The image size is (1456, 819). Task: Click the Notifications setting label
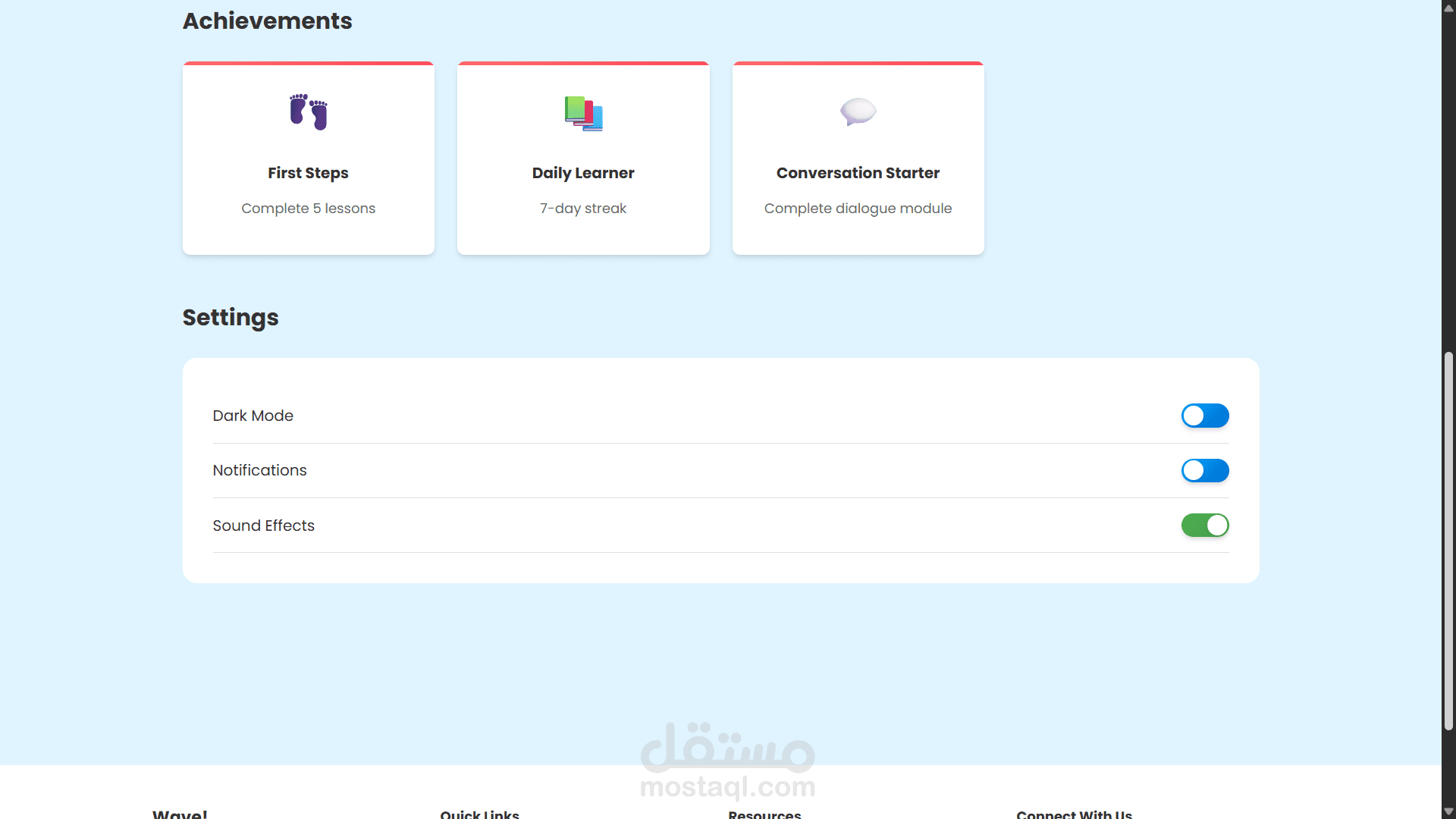point(259,470)
